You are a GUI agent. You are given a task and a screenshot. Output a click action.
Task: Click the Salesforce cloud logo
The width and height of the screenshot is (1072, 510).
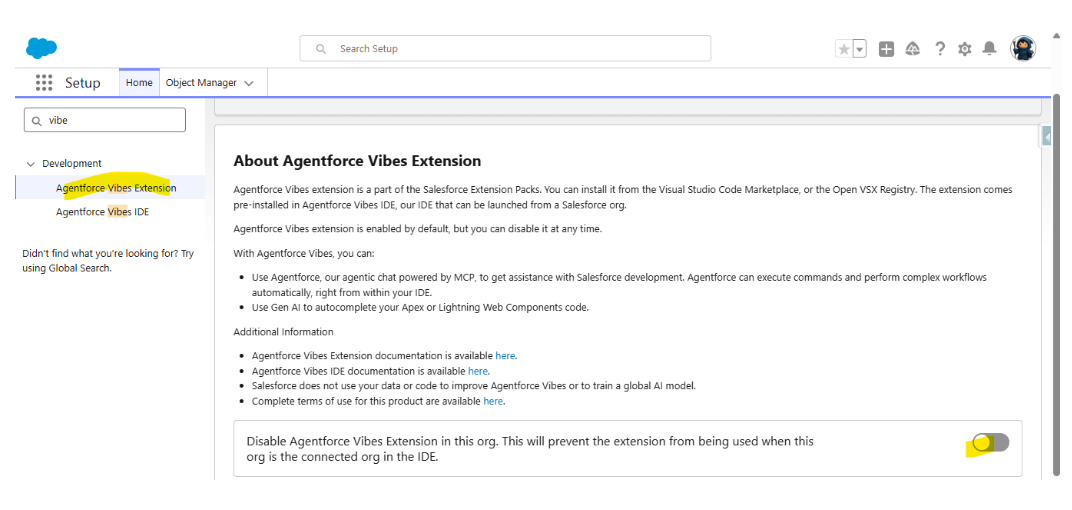click(x=41, y=48)
